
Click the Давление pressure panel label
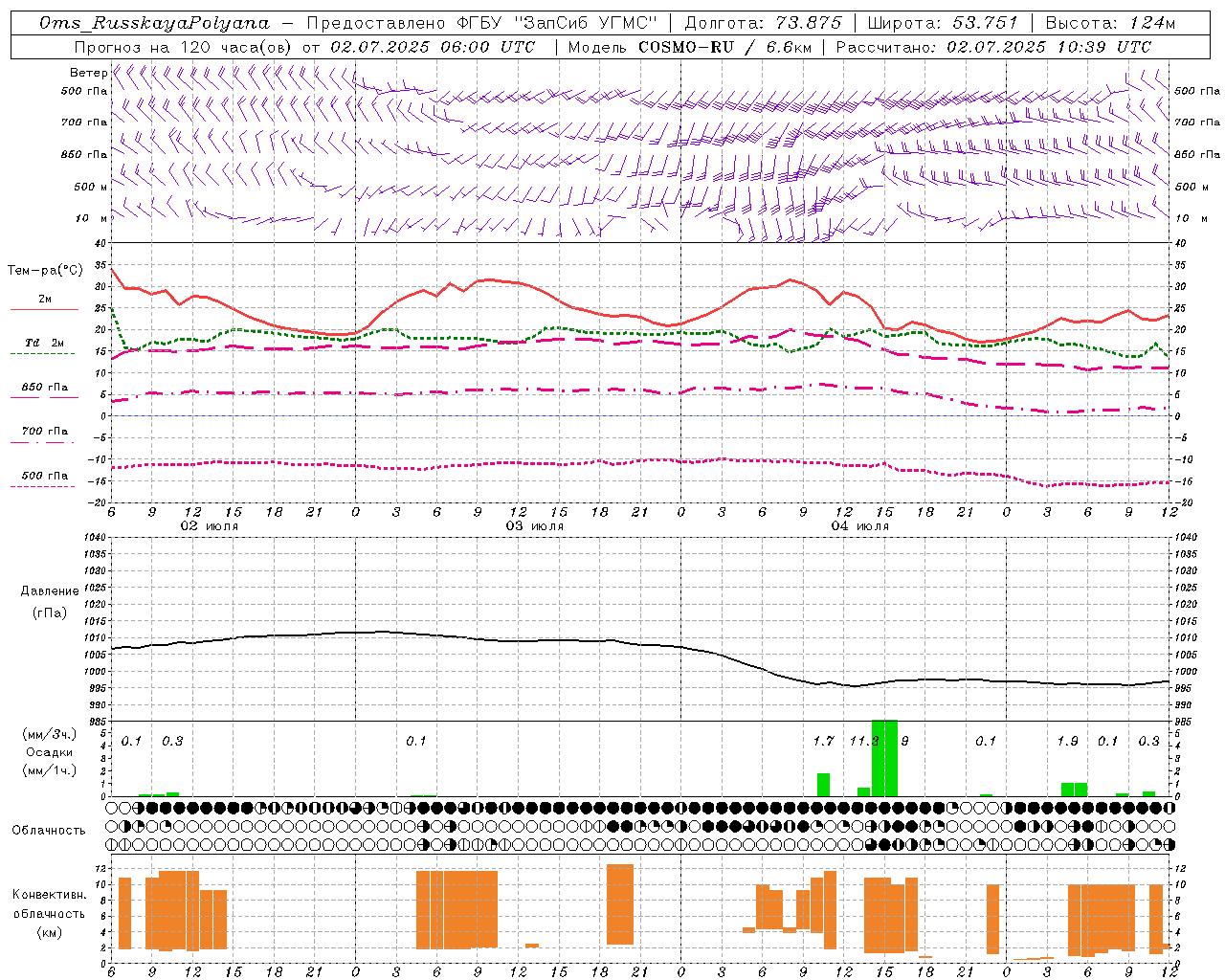[x=50, y=591]
